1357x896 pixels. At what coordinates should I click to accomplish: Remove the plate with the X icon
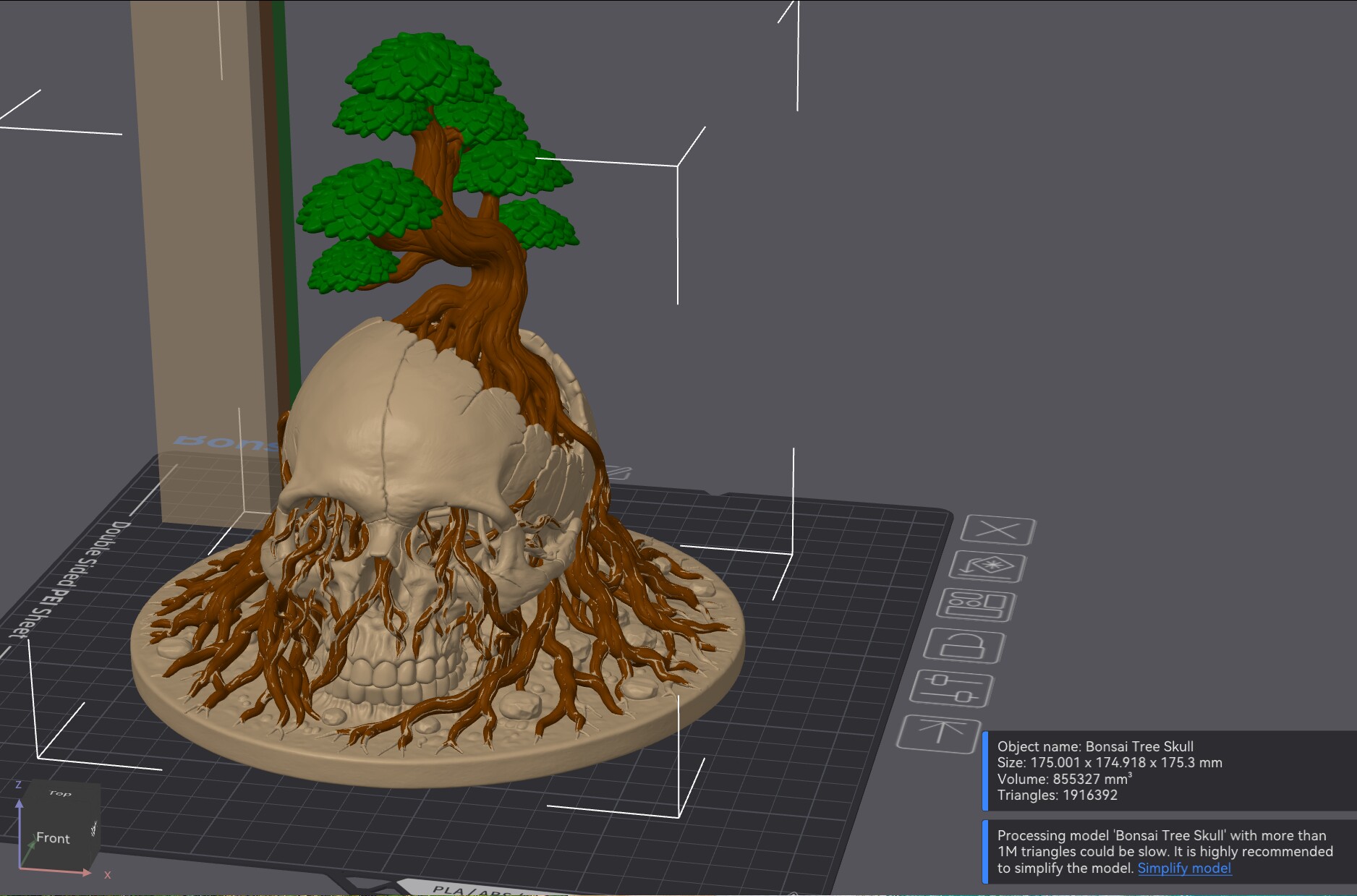pyautogui.click(x=998, y=531)
